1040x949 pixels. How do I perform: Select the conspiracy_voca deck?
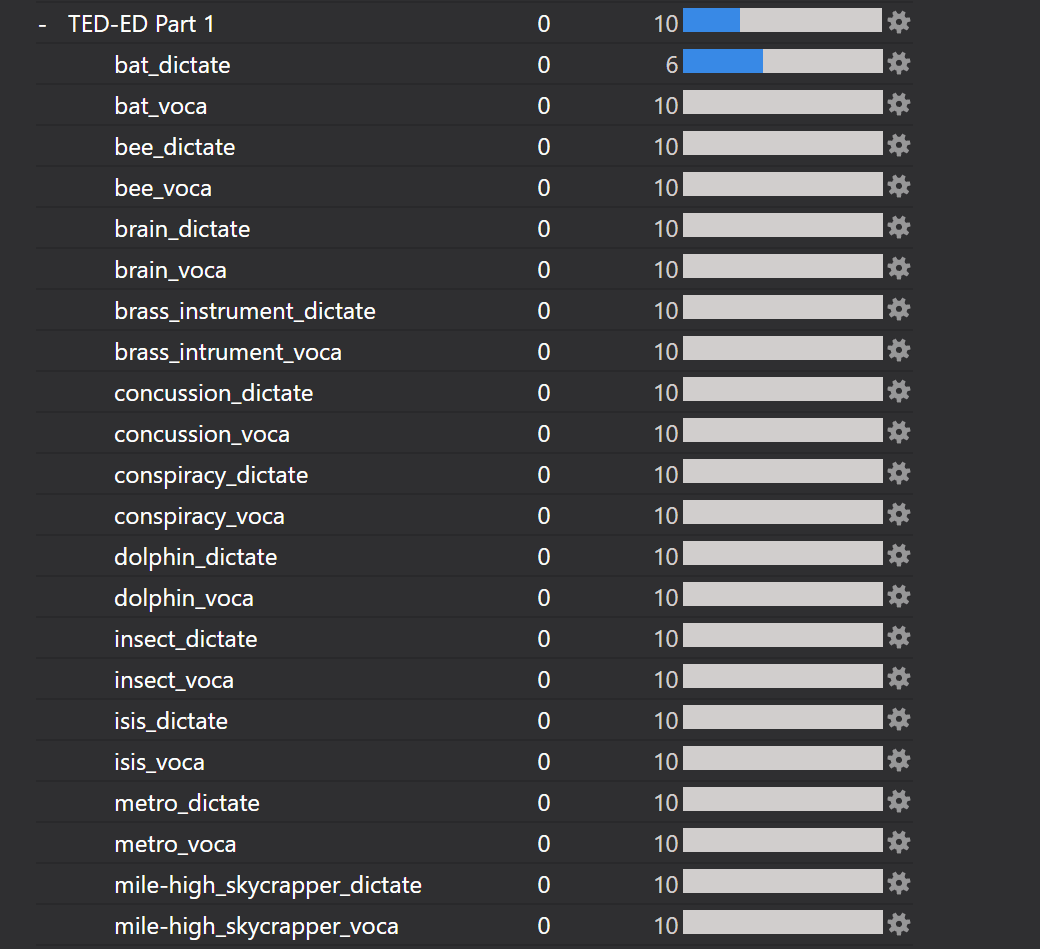pyautogui.click(x=199, y=516)
